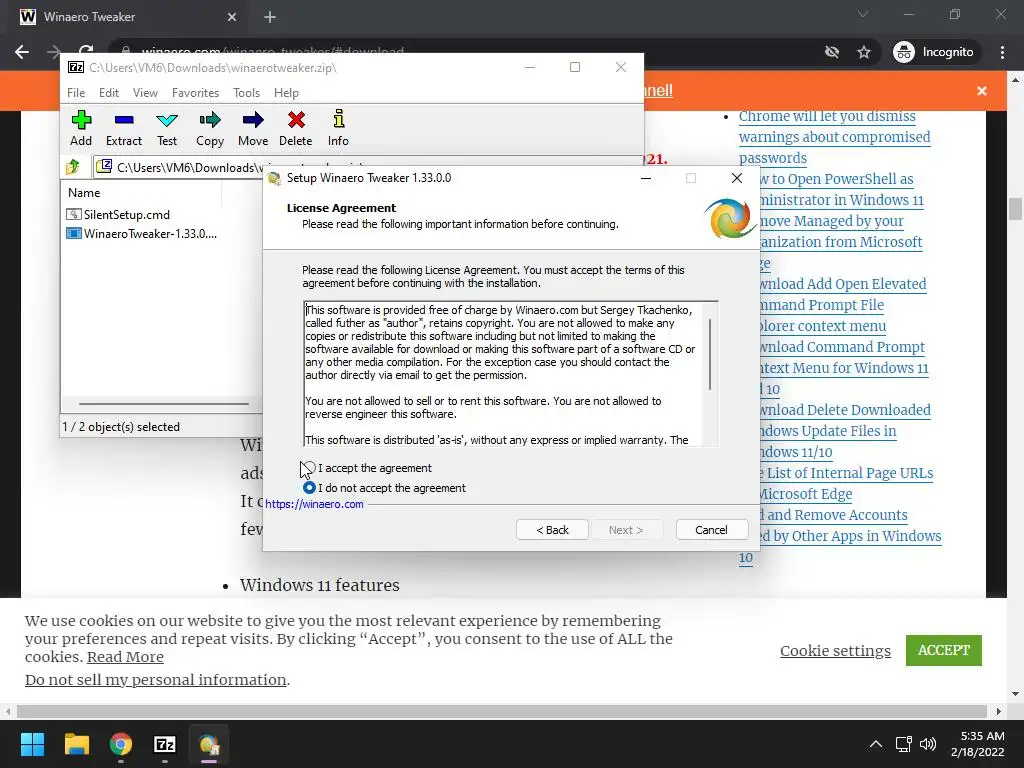This screenshot has width=1024, height=768.
Task: Click the red Delete icon in 7-Zip
Action: click(x=296, y=128)
